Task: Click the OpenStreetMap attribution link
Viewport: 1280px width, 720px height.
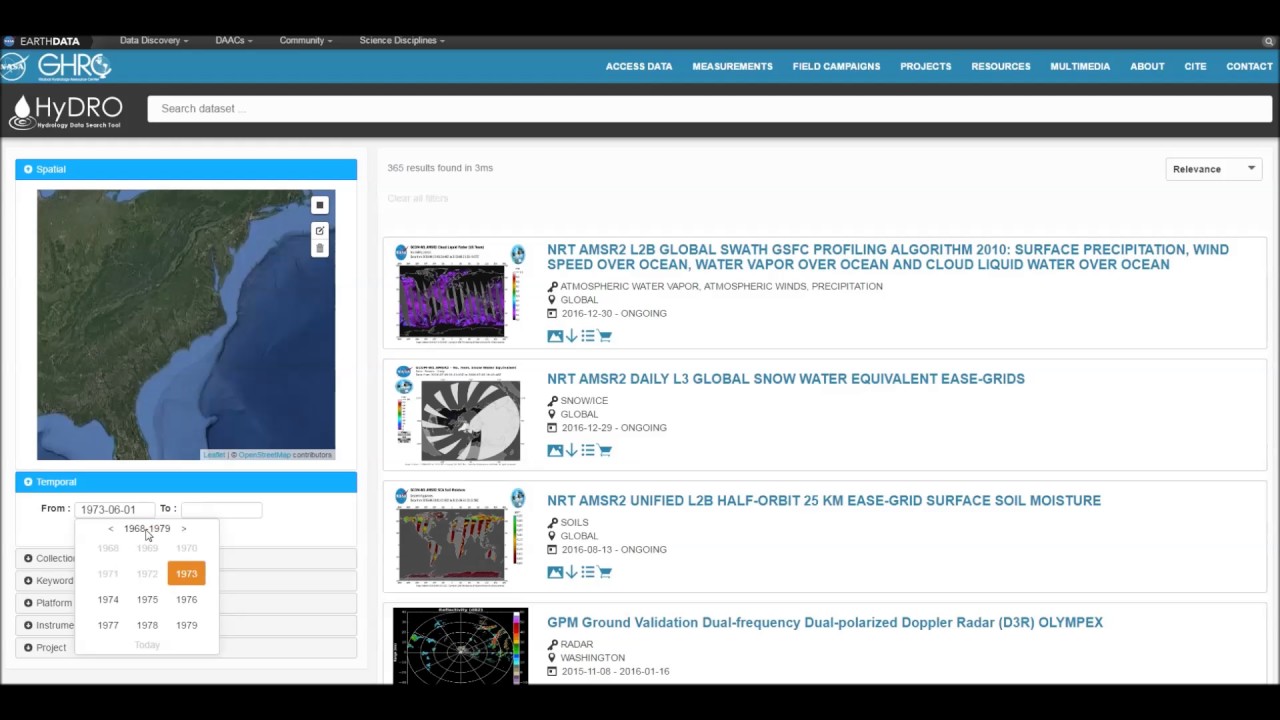Action: (264, 455)
